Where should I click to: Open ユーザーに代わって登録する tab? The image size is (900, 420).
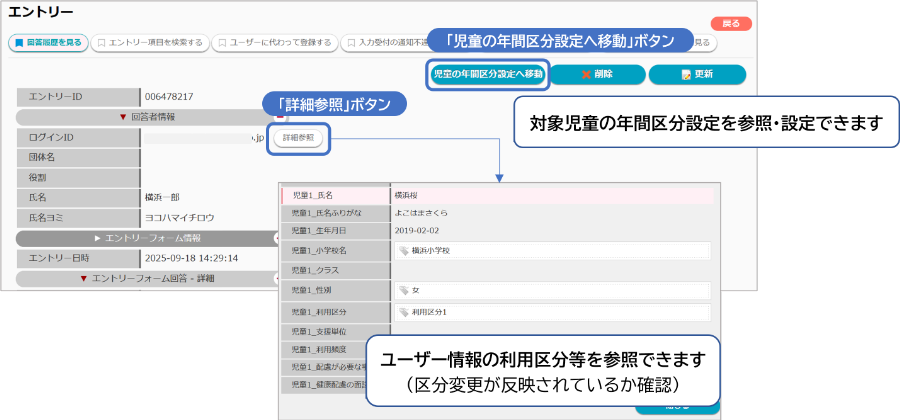[x=276, y=43]
